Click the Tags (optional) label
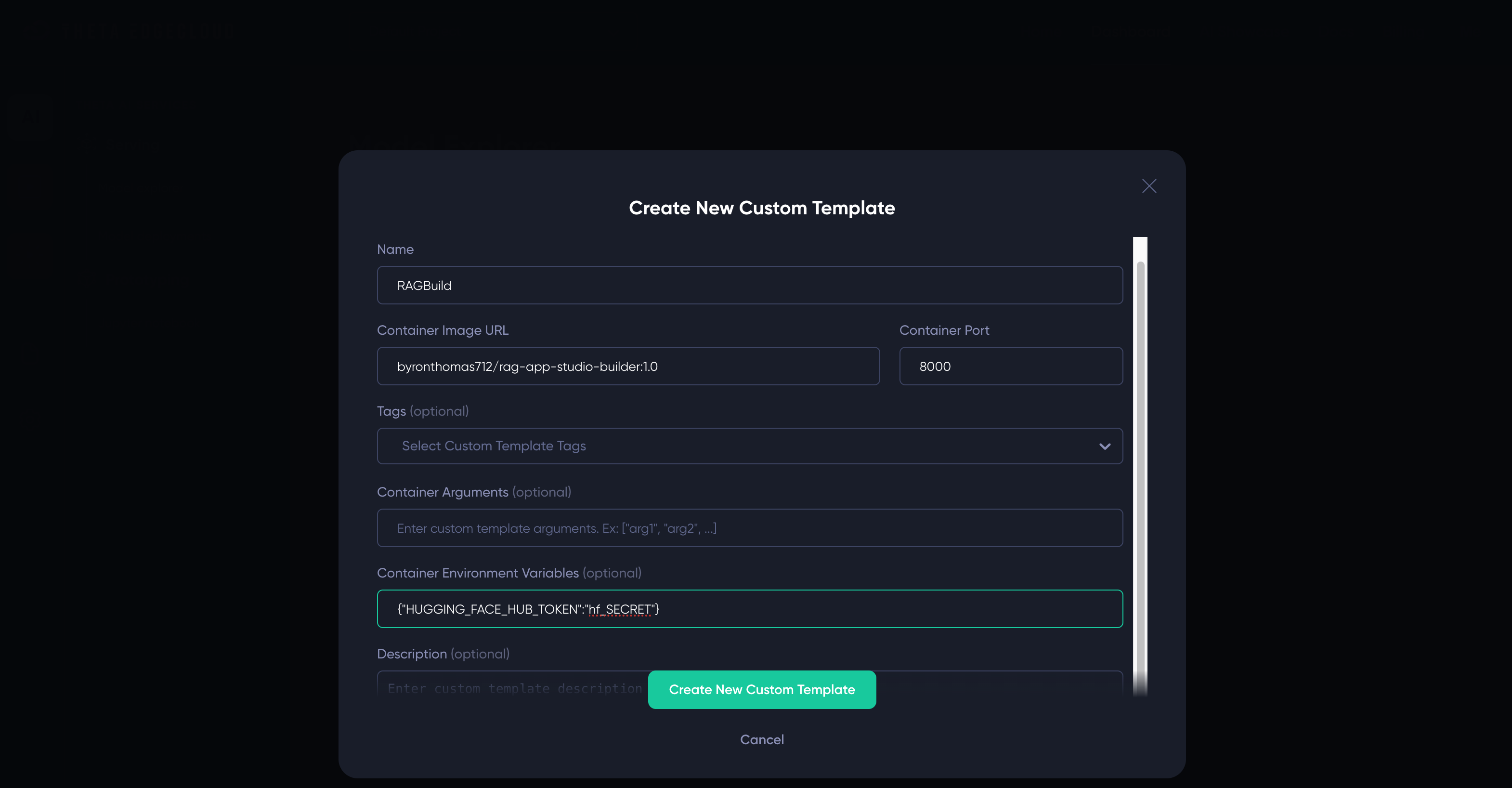1512x788 pixels. coord(423,411)
